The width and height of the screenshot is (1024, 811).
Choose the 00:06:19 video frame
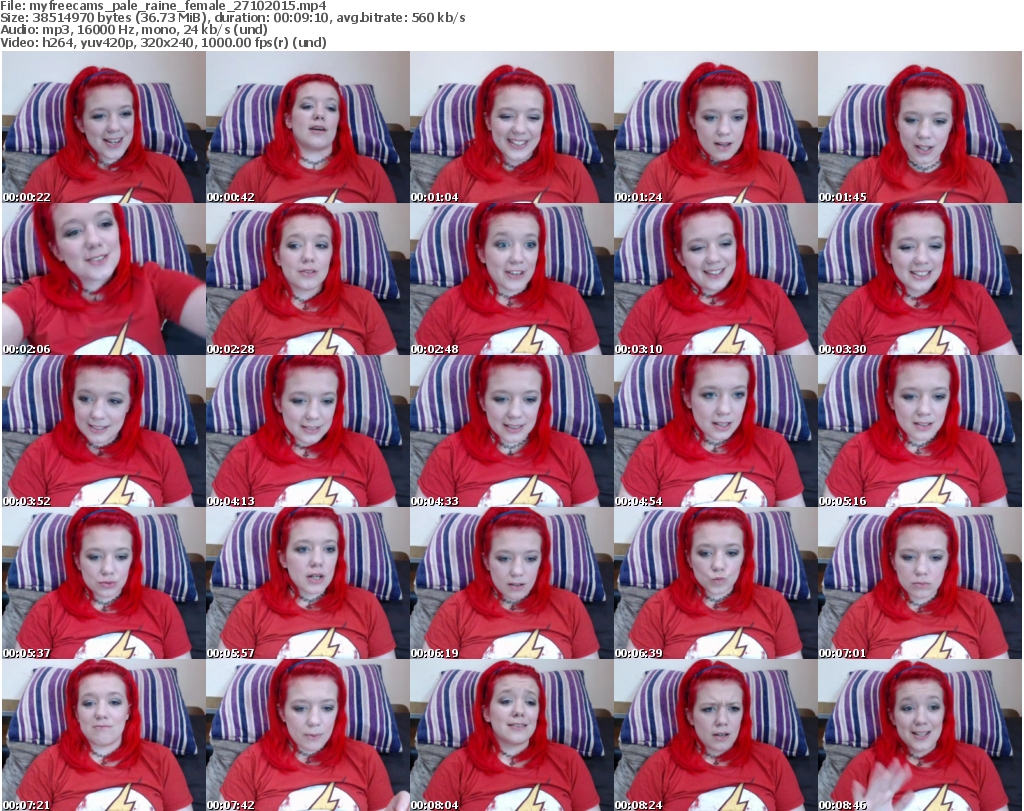coord(511,583)
